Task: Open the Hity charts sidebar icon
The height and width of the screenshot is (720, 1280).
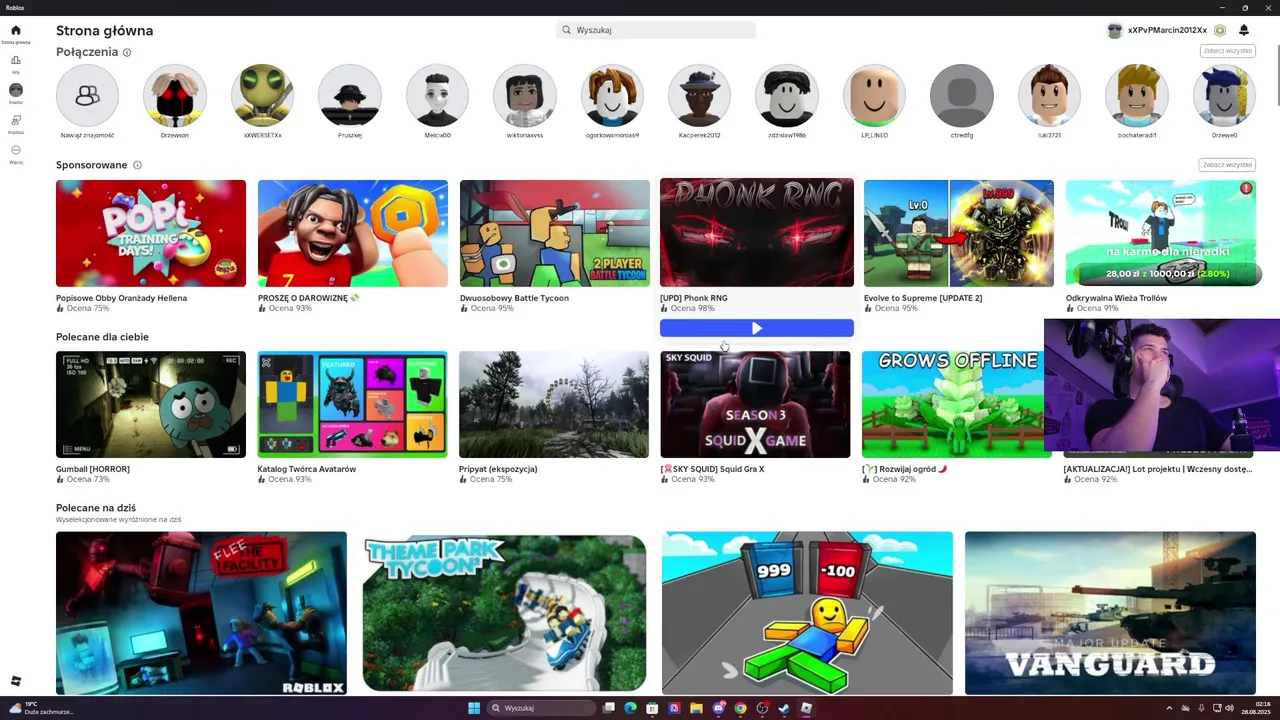Action: [15, 60]
